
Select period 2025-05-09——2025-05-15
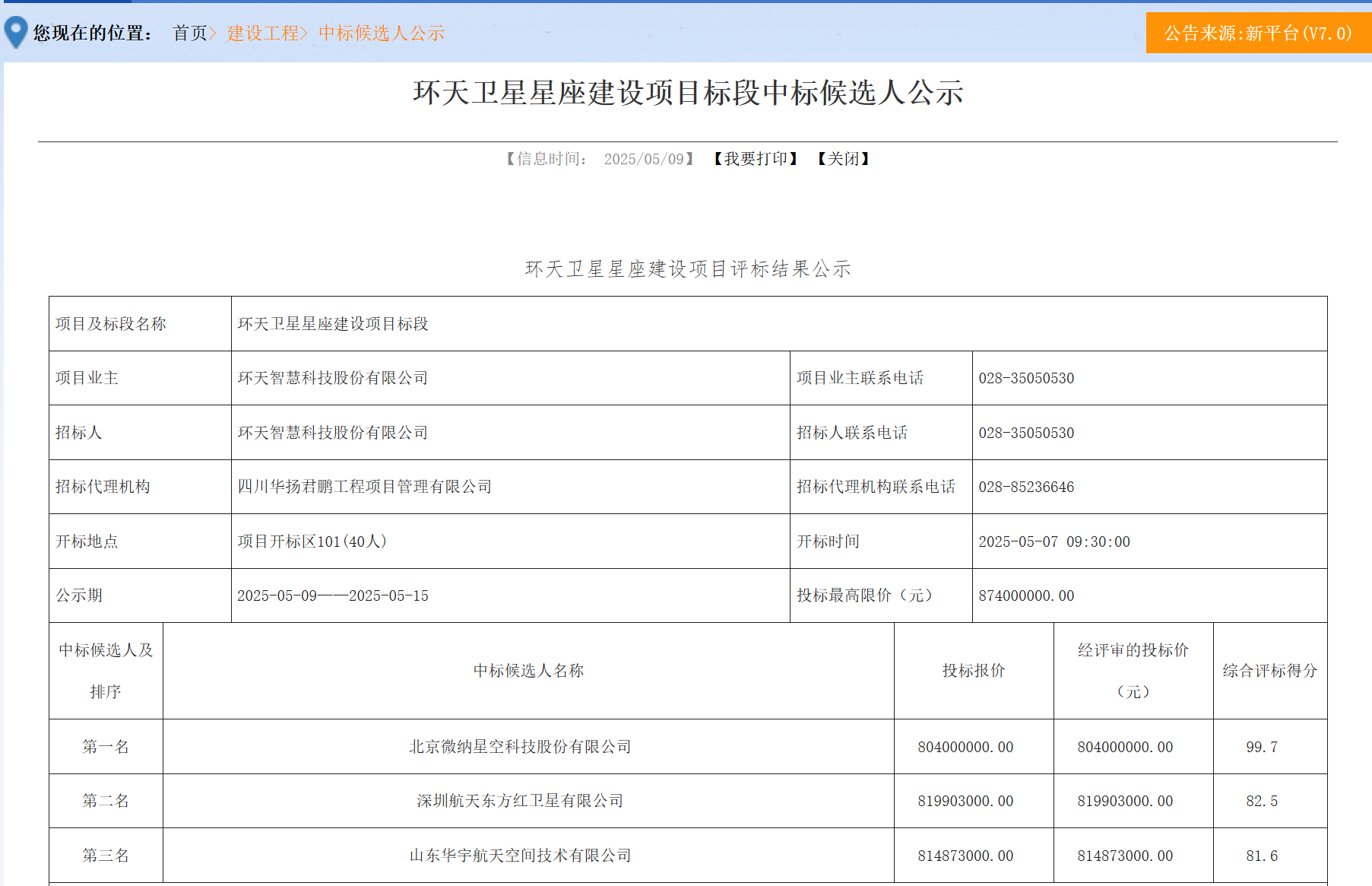333,595
